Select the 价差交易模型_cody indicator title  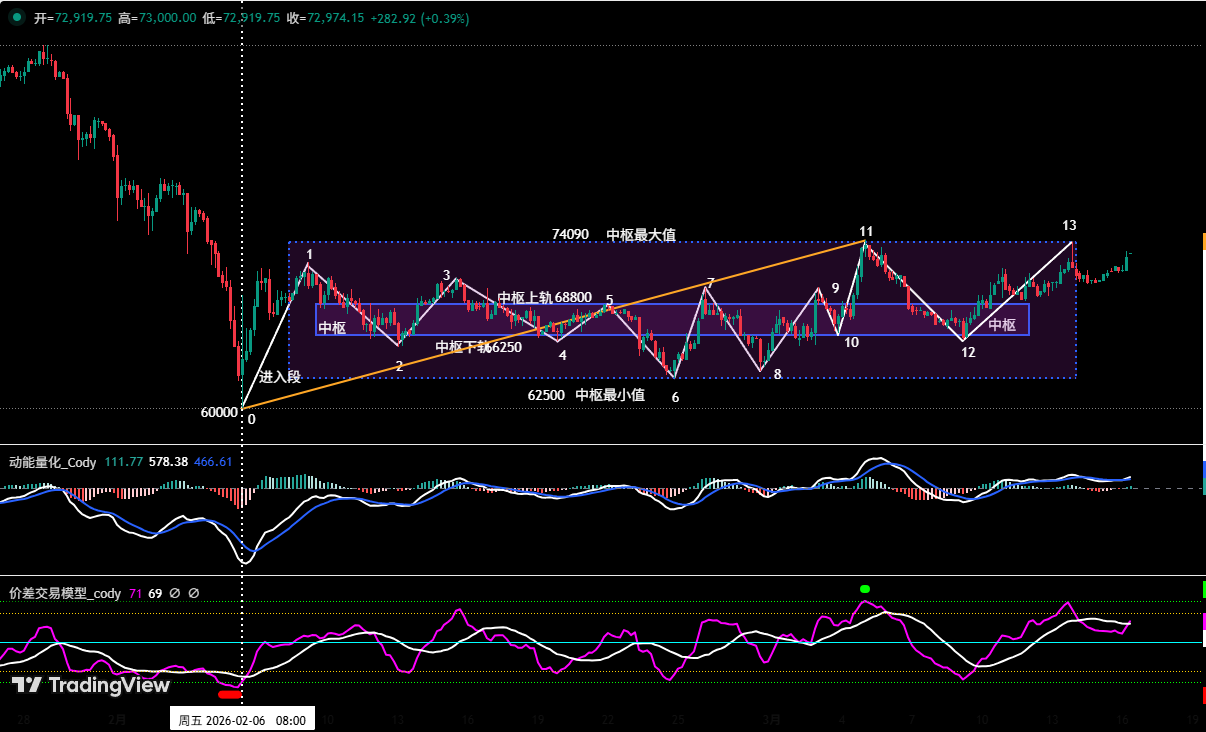(x=64, y=593)
